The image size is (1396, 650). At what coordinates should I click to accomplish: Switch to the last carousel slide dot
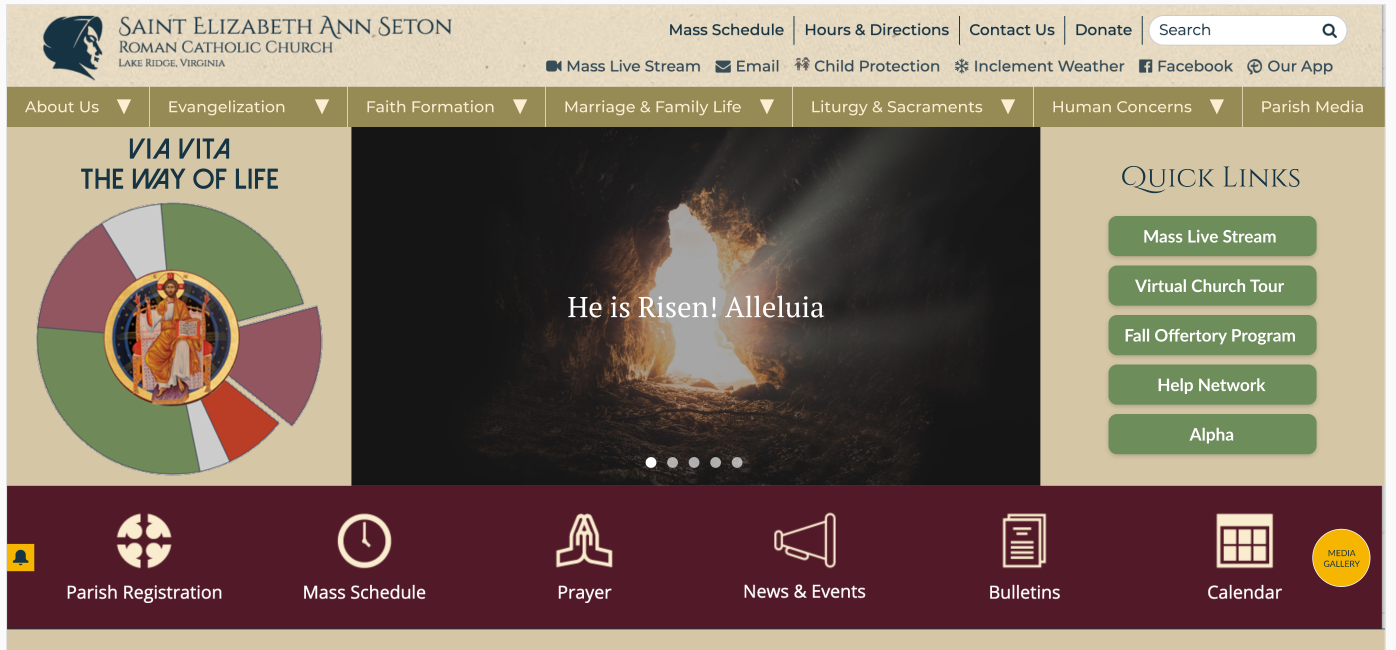point(737,462)
